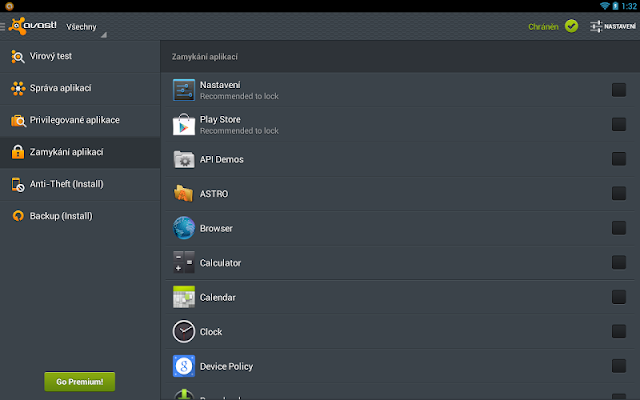Screen dimensions: 640x400
Task: Check the Device Policy lock checkbox
Action: (619, 366)
